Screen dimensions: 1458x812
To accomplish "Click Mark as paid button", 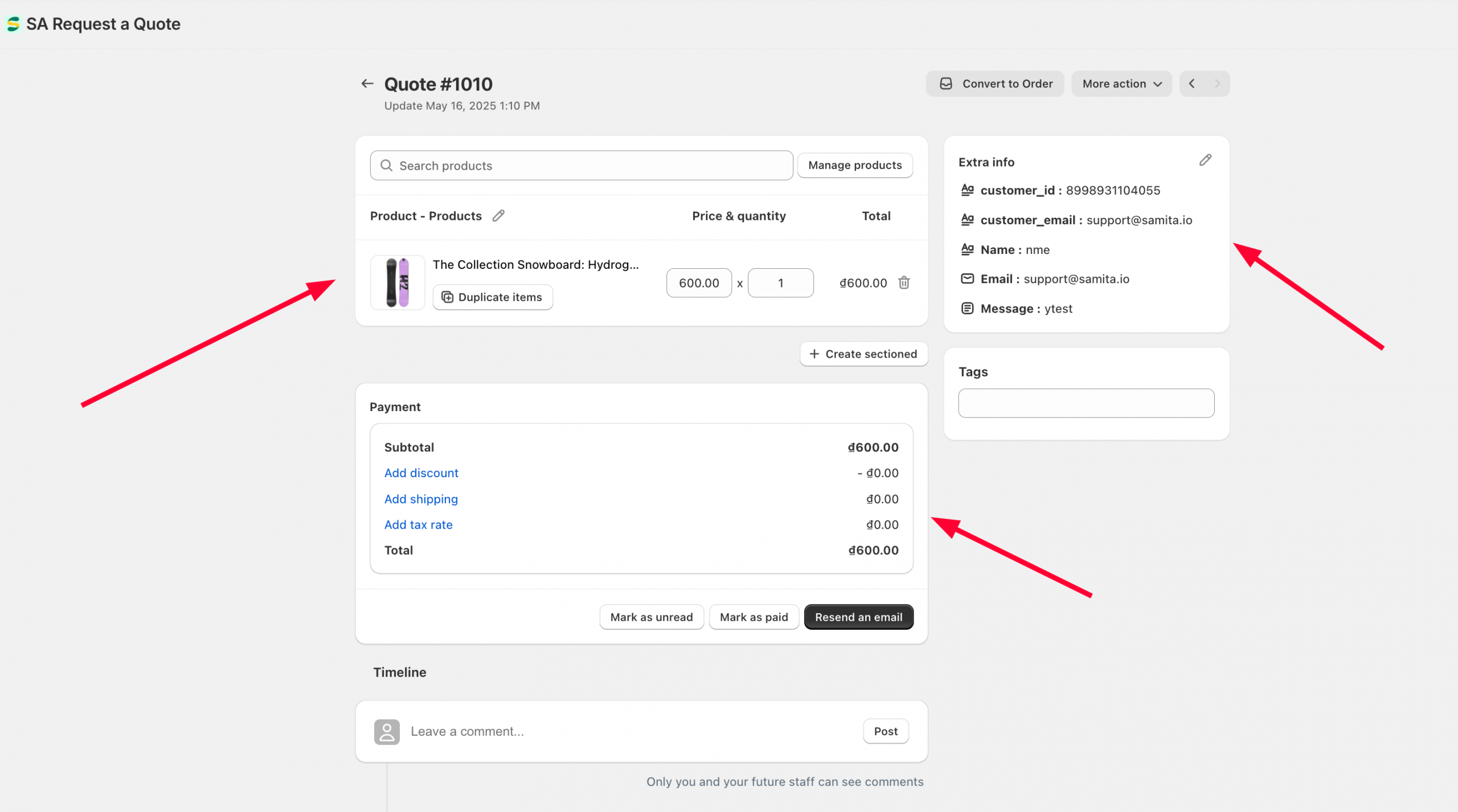I will 753,617.
